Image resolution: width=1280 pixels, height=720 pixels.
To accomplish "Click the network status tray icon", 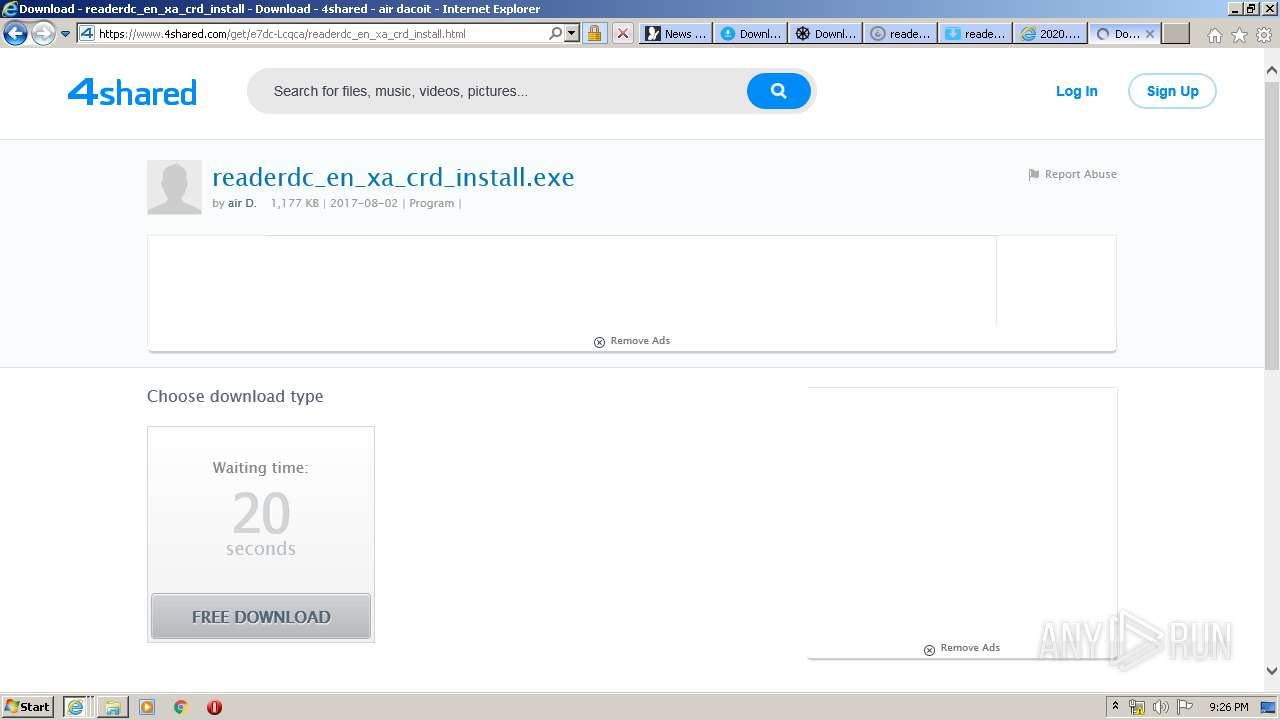I will tap(1137, 707).
